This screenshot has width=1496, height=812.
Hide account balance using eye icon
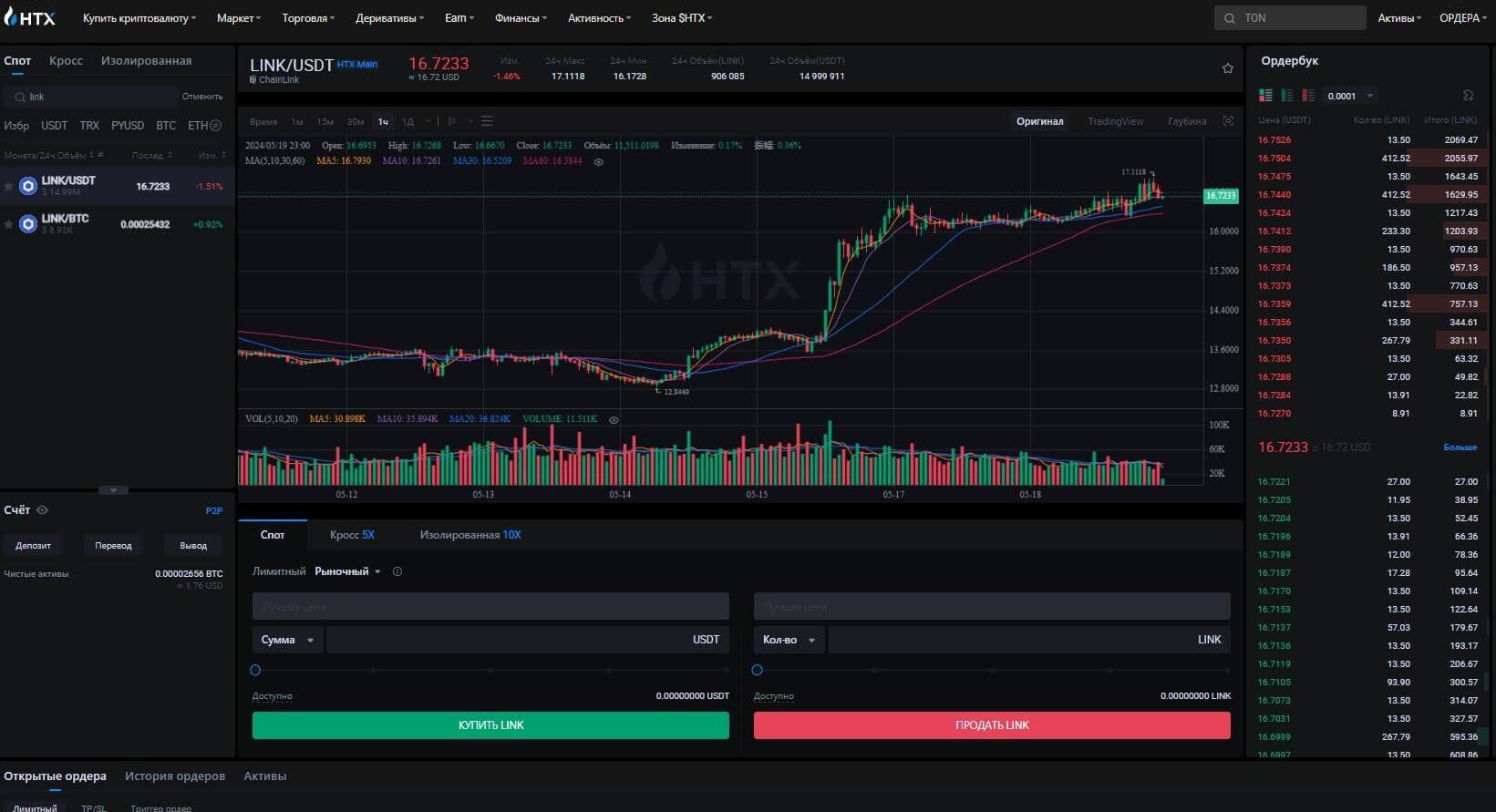tap(42, 510)
